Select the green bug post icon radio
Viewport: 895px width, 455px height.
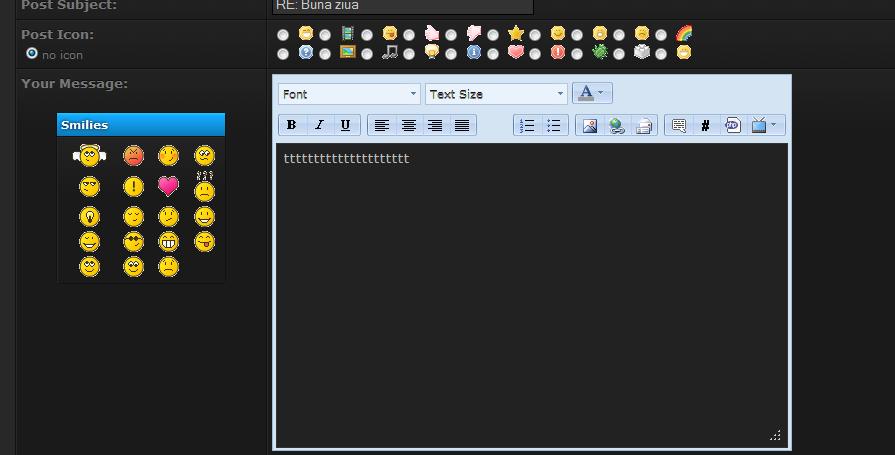577,54
